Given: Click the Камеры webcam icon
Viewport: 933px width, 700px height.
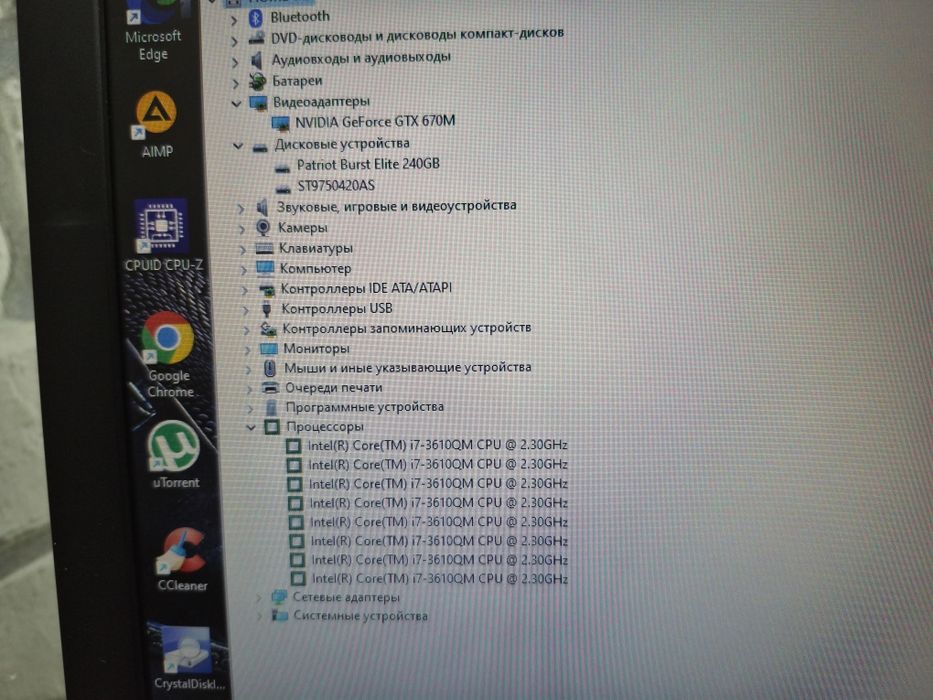Looking at the screenshot, I should [262, 227].
